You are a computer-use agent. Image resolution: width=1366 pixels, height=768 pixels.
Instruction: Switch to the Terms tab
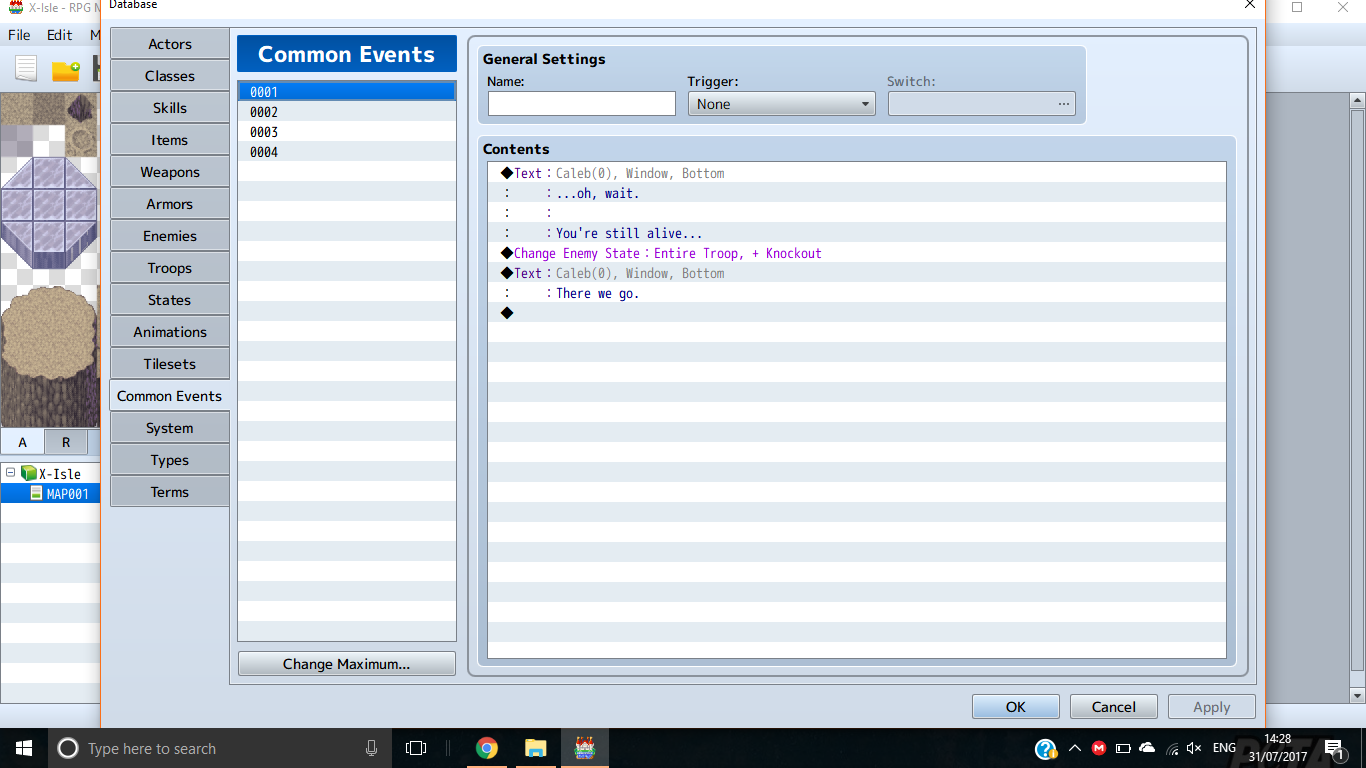170,492
